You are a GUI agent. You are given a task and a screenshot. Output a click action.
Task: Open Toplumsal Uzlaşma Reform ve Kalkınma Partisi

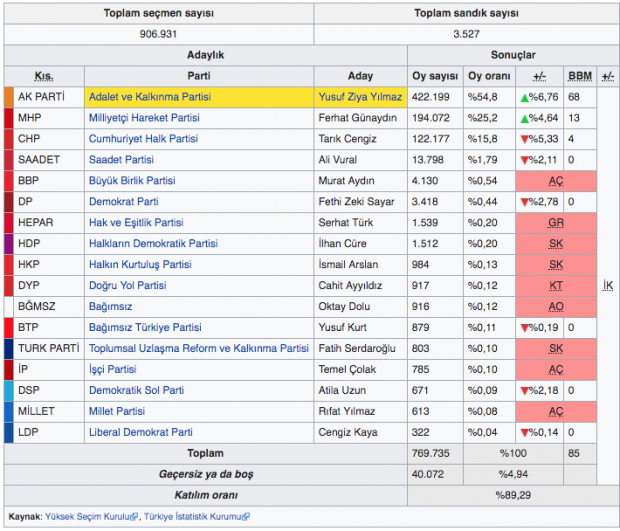coord(199,348)
